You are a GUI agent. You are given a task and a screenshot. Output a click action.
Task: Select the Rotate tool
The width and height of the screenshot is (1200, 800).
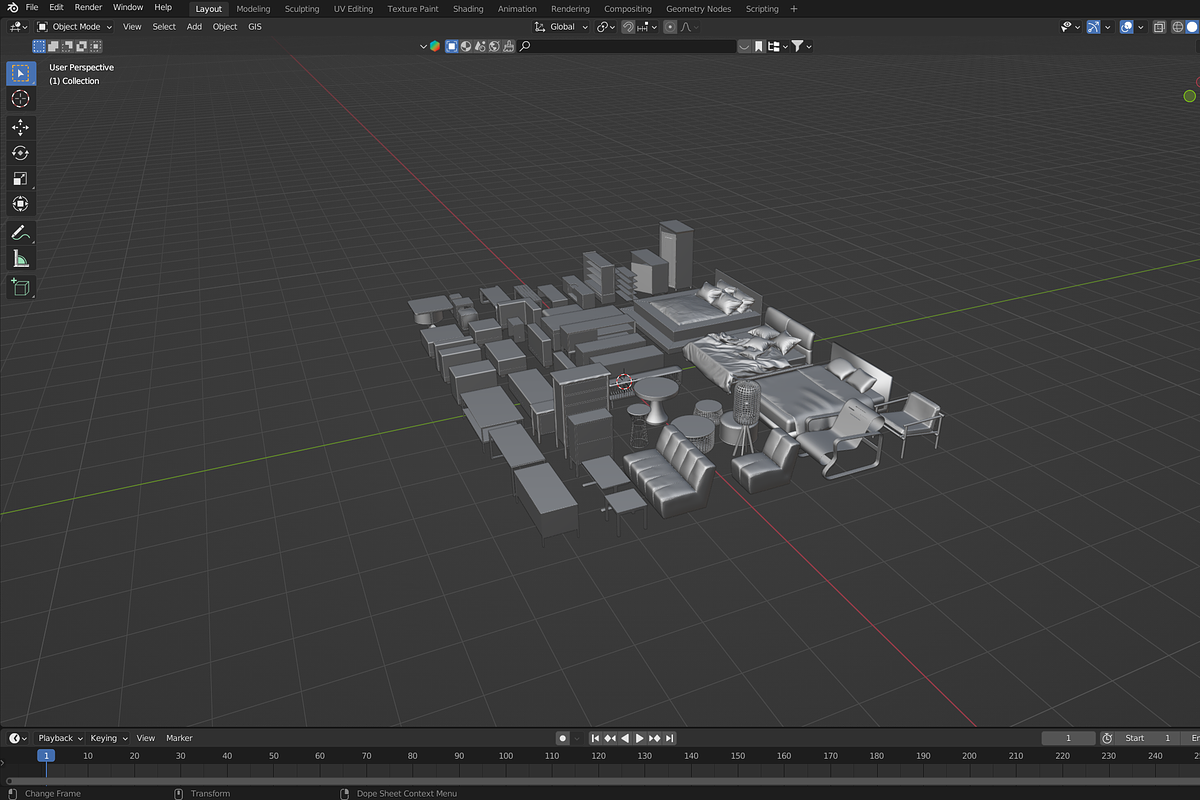[x=21, y=153]
